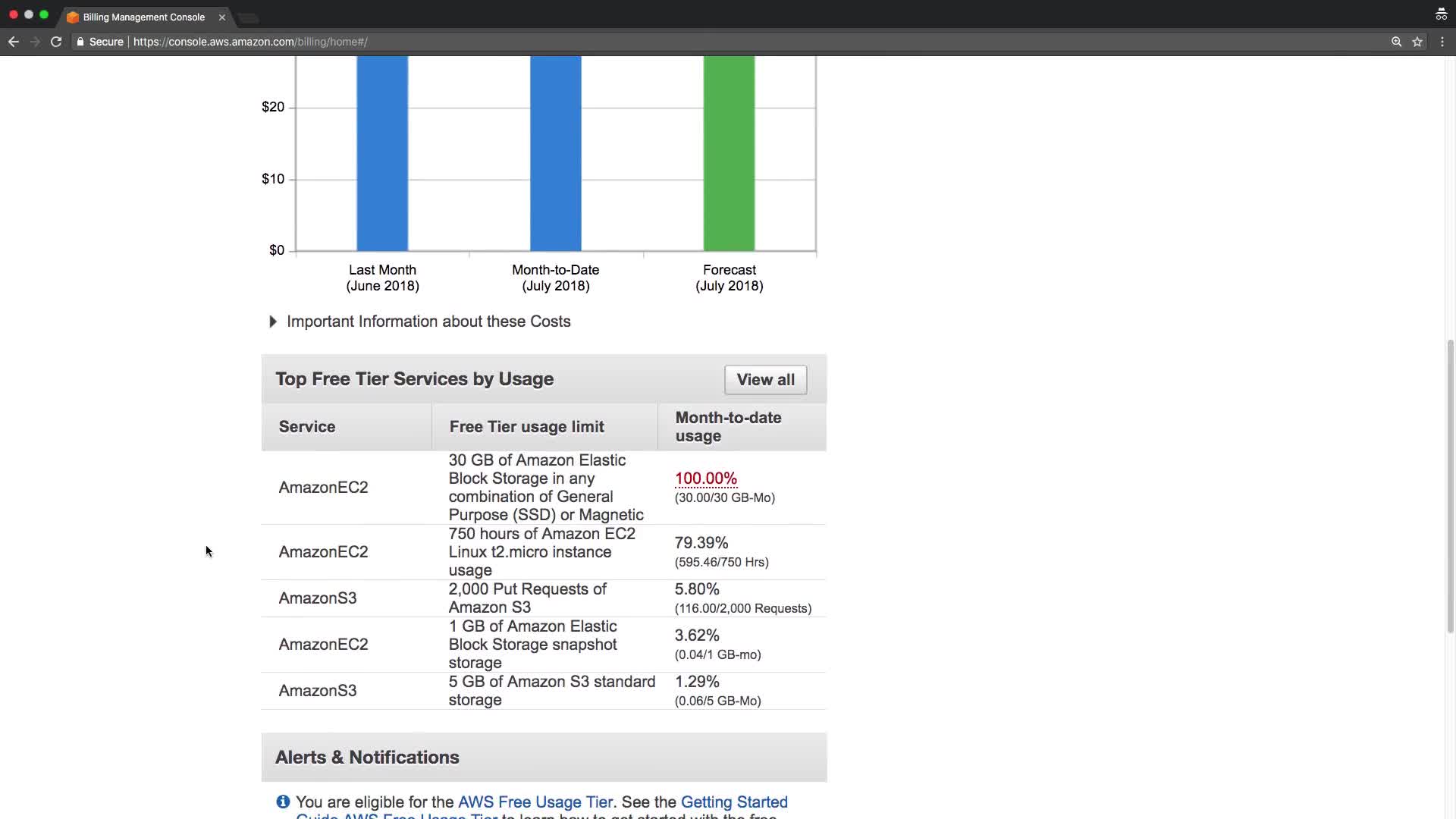Expand Important Information about these Costs
The width and height of the screenshot is (1456, 819).
tap(273, 322)
